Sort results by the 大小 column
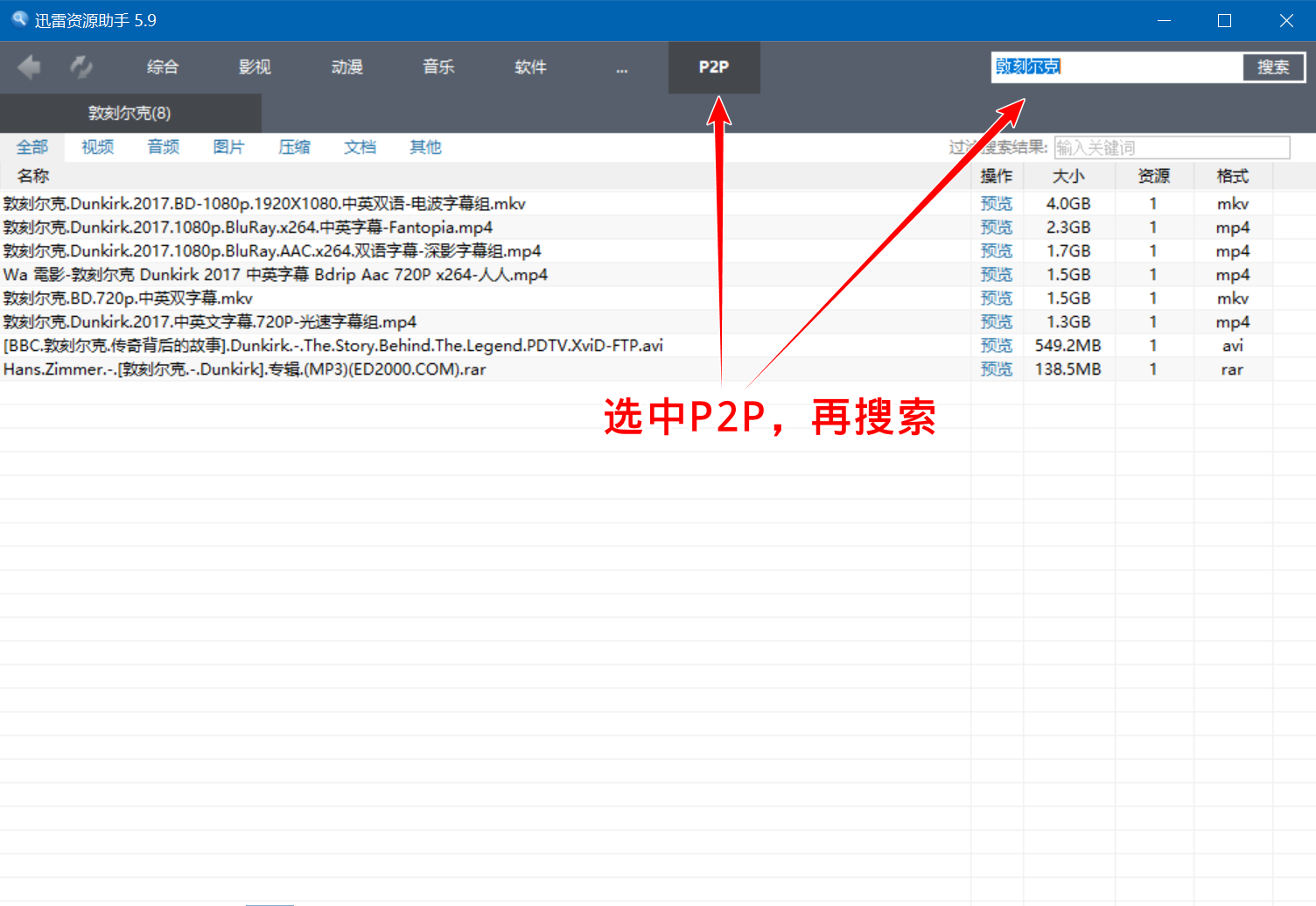 pos(1069,176)
